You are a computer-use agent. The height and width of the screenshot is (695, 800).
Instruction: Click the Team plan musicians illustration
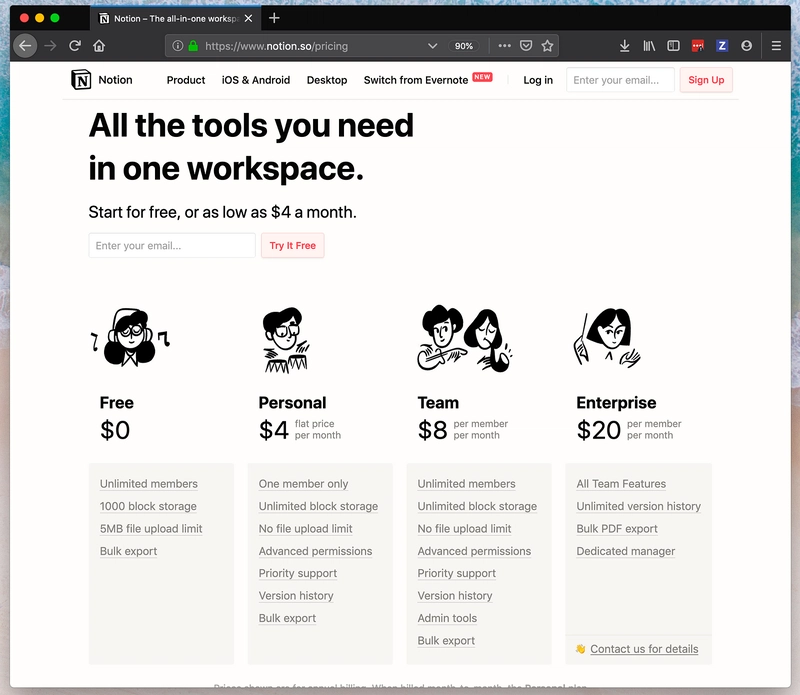(464, 338)
